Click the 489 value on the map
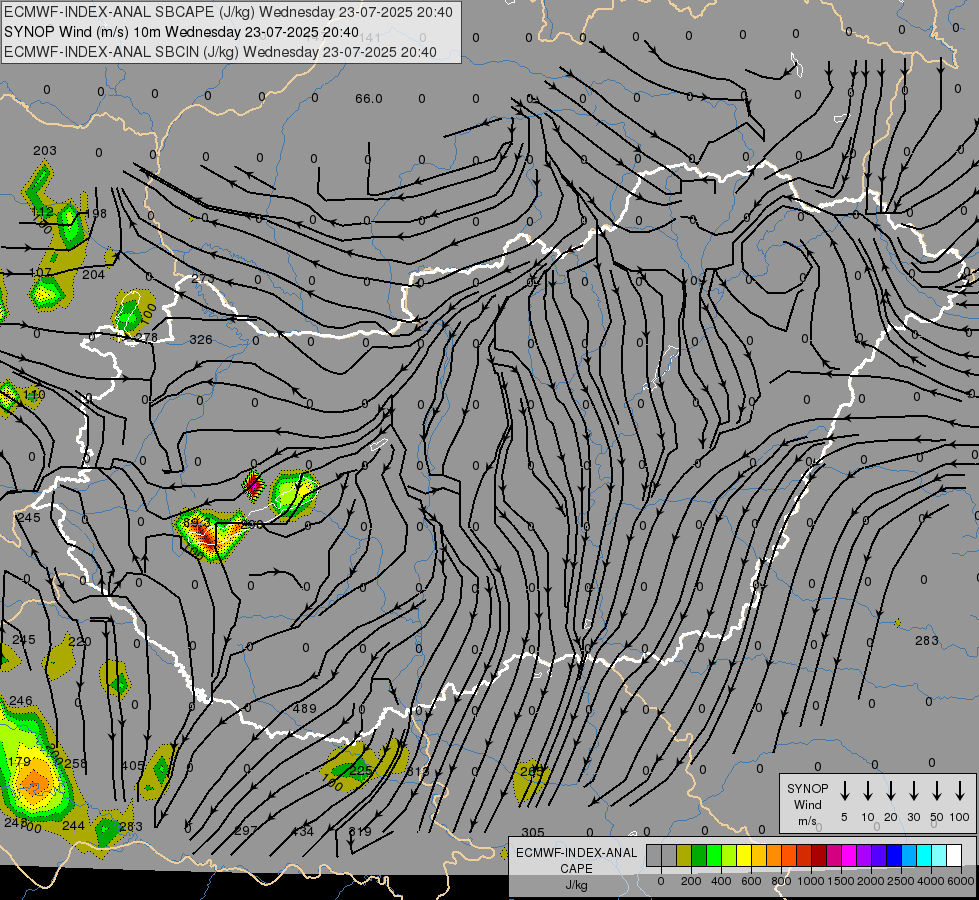This screenshot has width=979, height=900. pos(304,709)
